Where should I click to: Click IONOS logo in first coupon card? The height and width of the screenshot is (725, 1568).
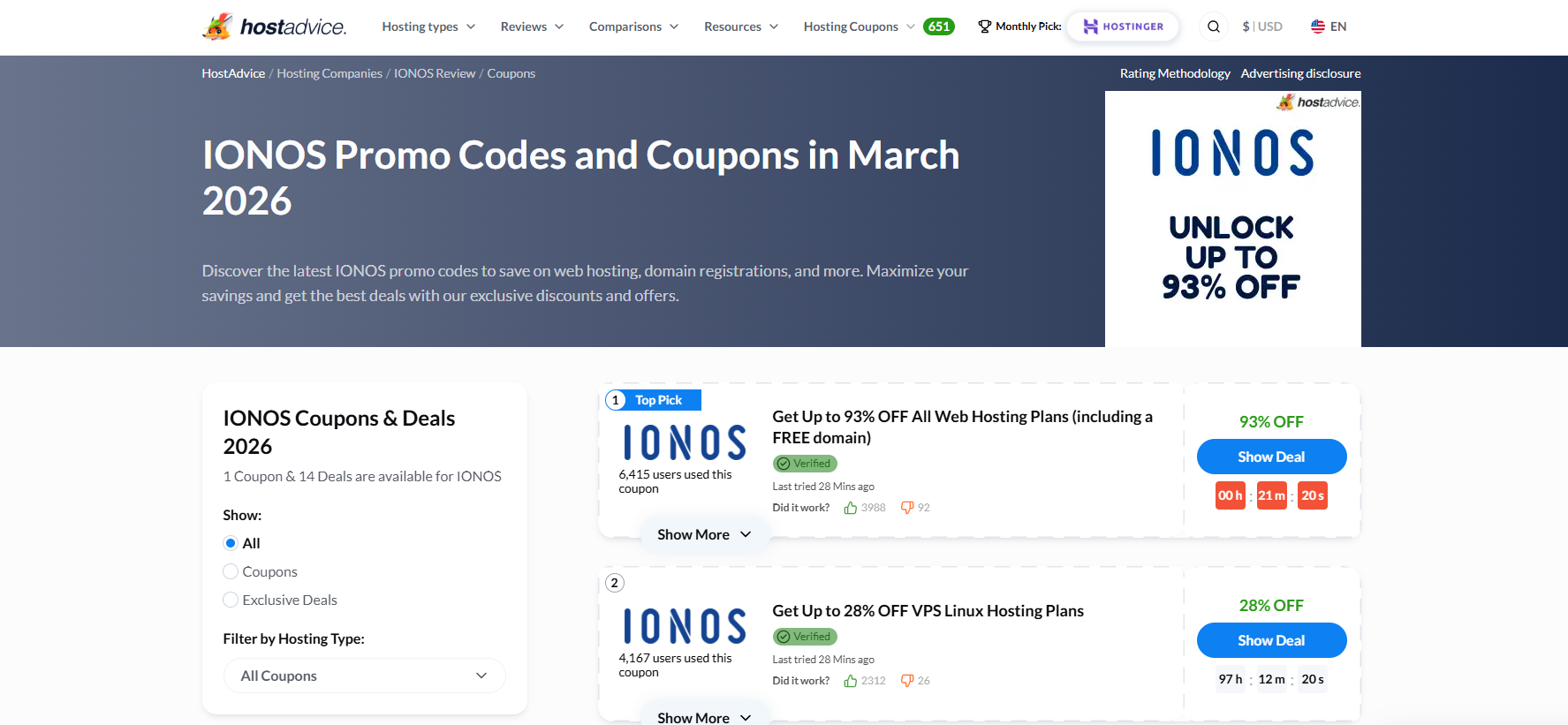pyautogui.click(x=685, y=442)
